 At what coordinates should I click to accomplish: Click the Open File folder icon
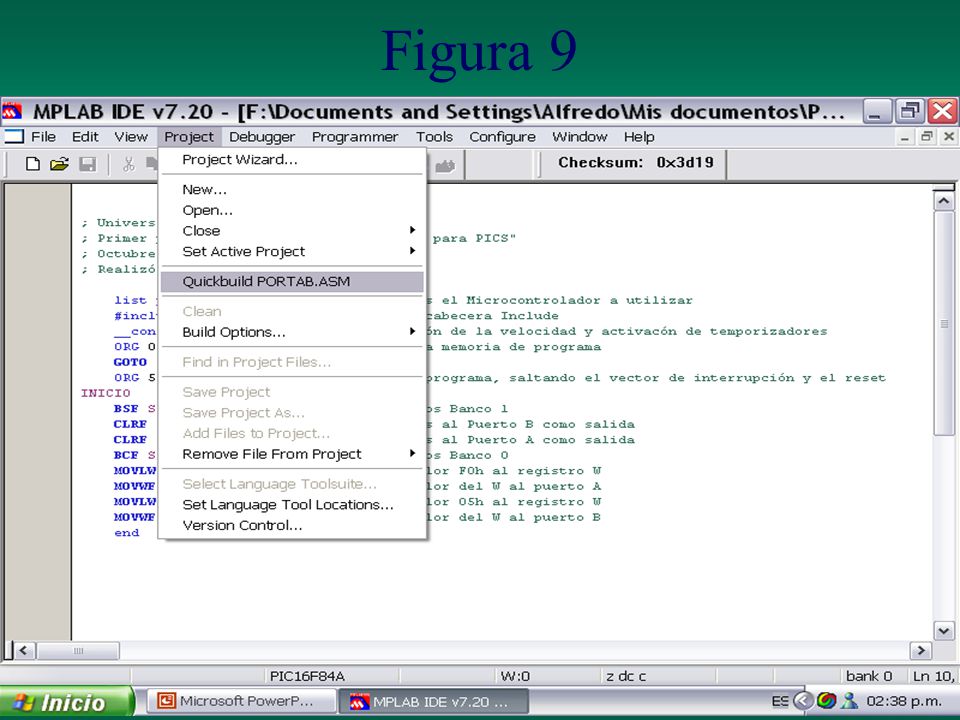[59, 164]
